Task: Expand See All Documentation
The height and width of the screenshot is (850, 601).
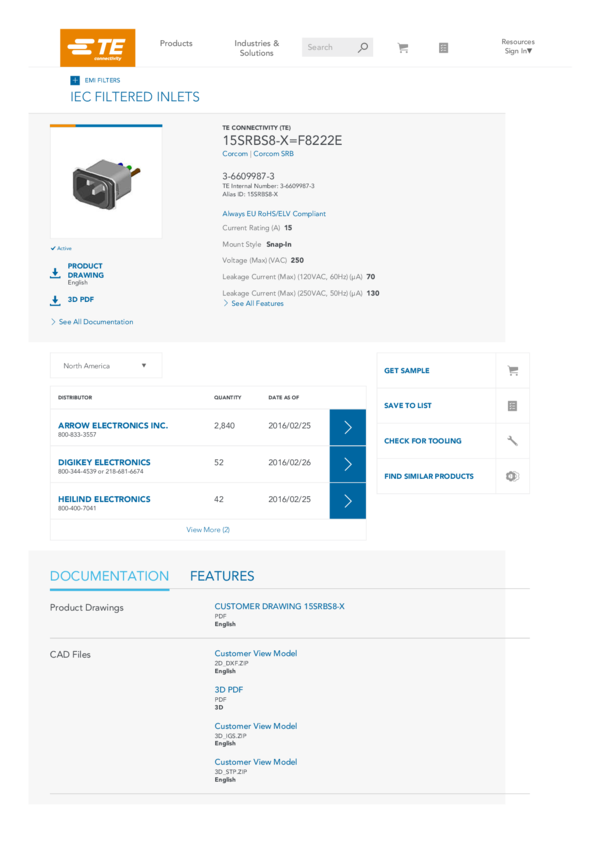Action: 92,322
